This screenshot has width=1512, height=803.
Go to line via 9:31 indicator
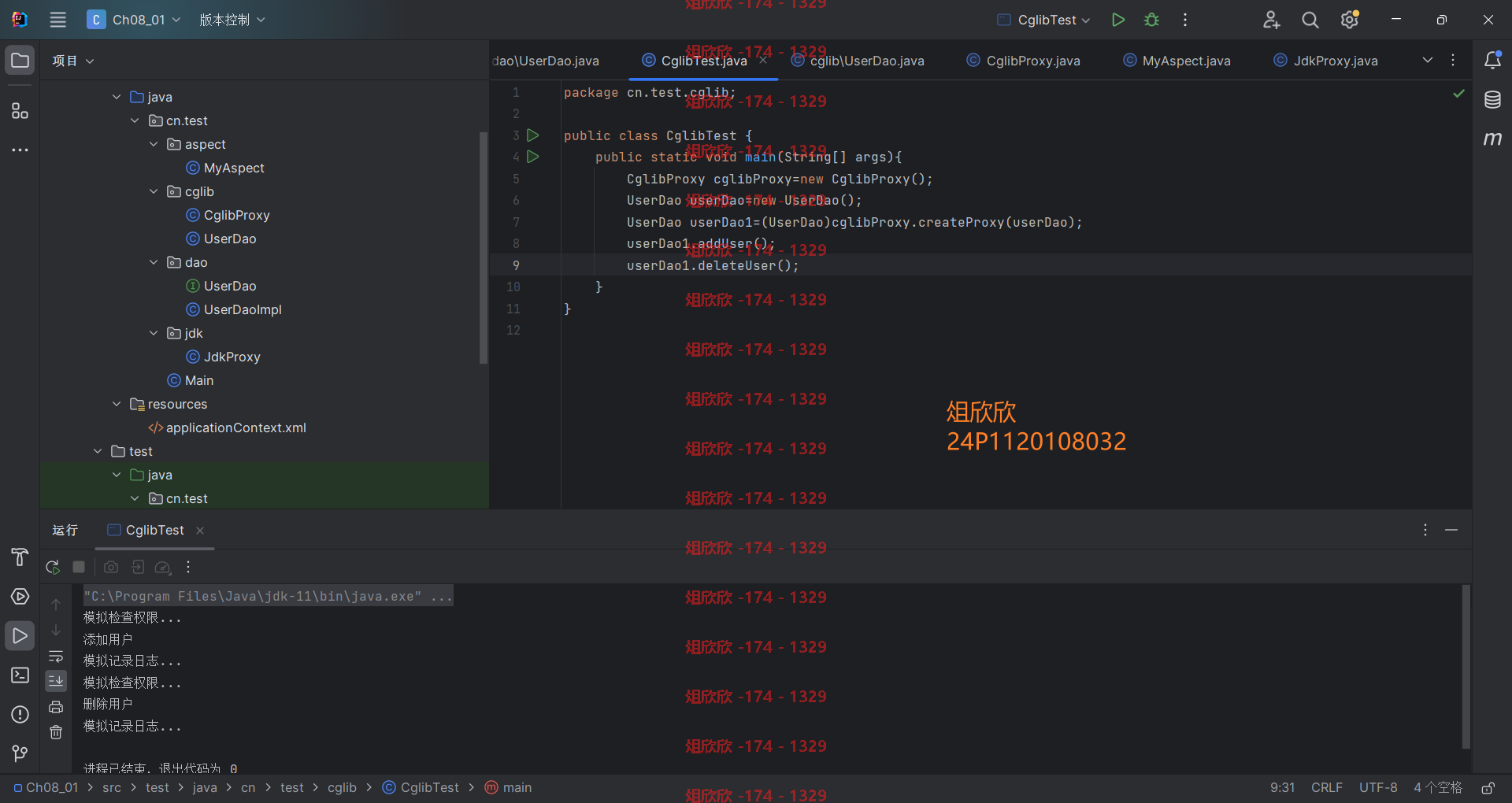[1282, 787]
